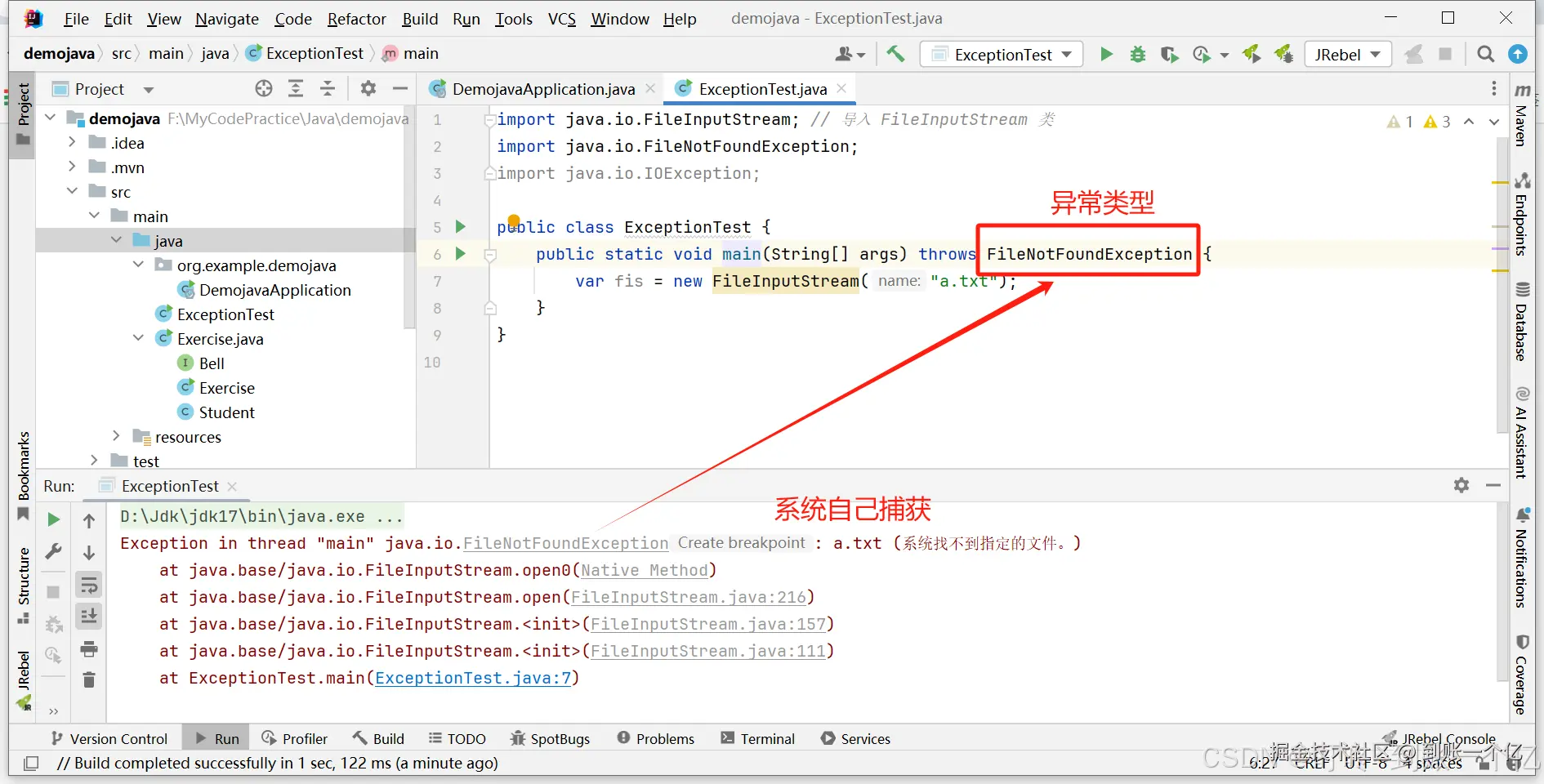Click the IDE update arrow icon
Screen dimensions: 1544x784
(1518, 54)
